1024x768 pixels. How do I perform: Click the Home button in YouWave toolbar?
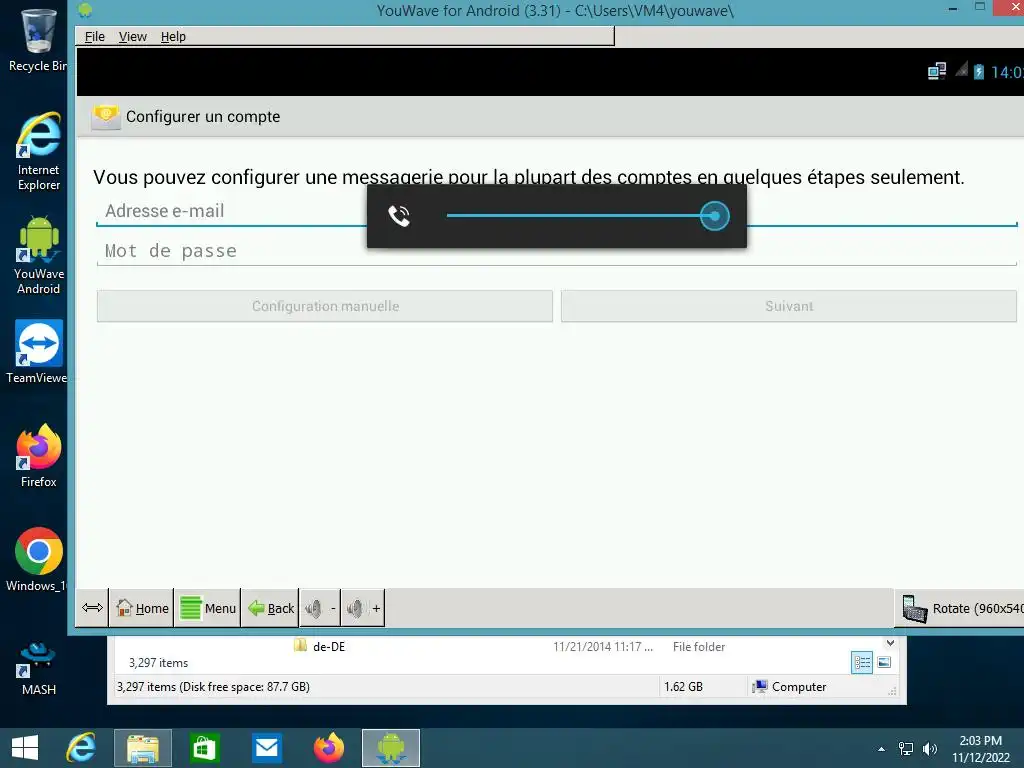coord(142,608)
